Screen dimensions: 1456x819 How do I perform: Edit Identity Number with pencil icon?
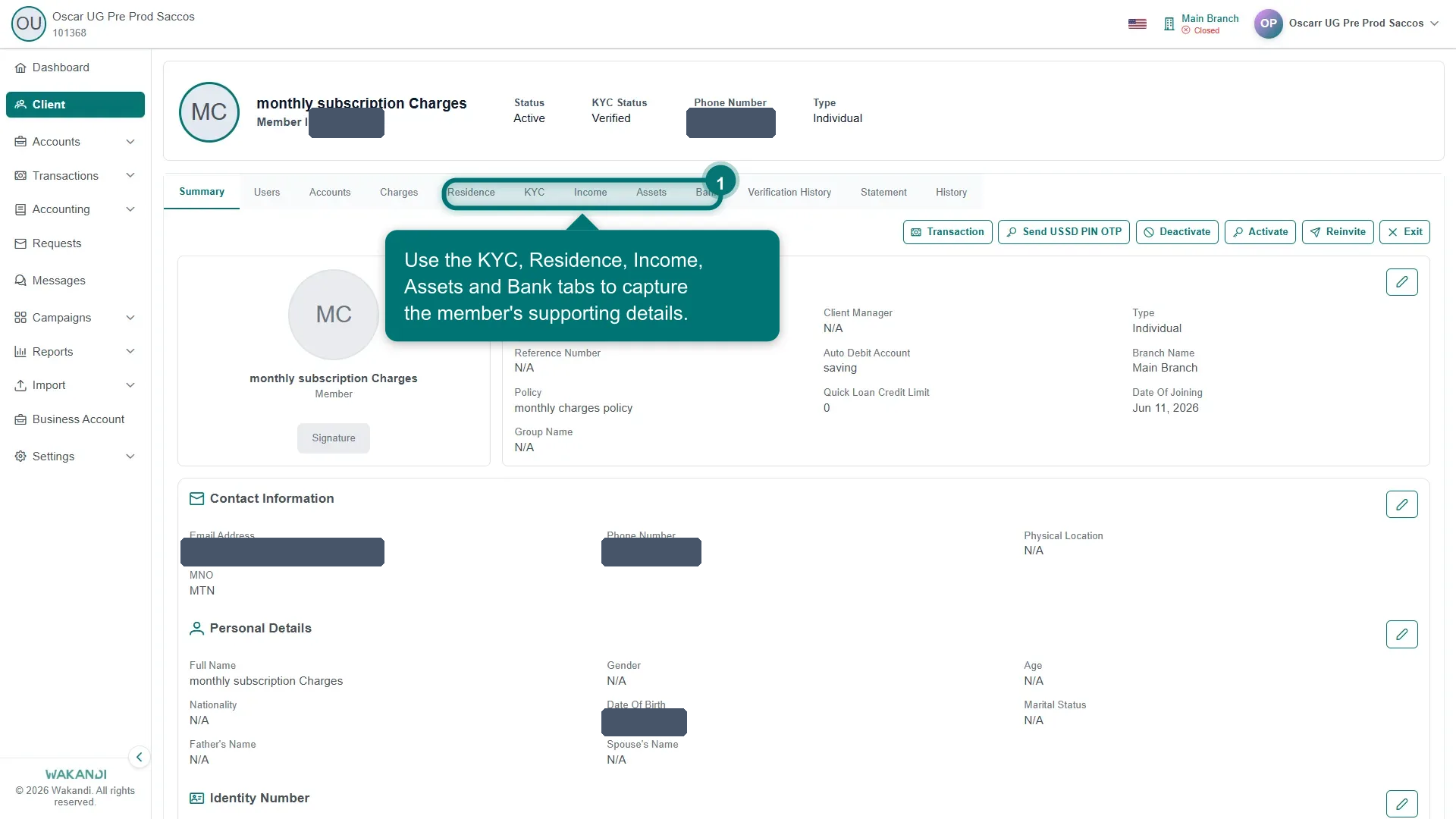(1401, 804)
